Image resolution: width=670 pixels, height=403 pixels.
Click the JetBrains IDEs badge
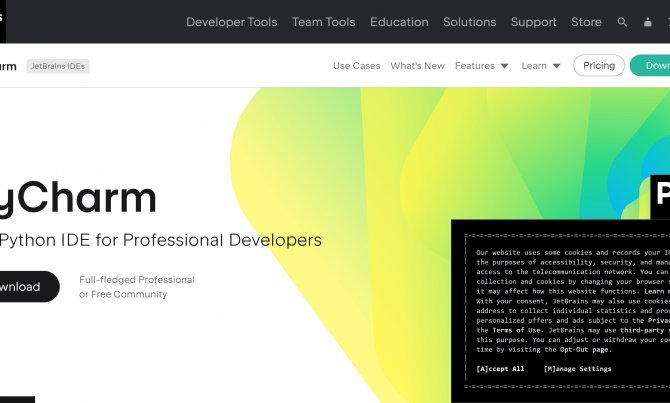pyautogui.click(x=58, y=66)
